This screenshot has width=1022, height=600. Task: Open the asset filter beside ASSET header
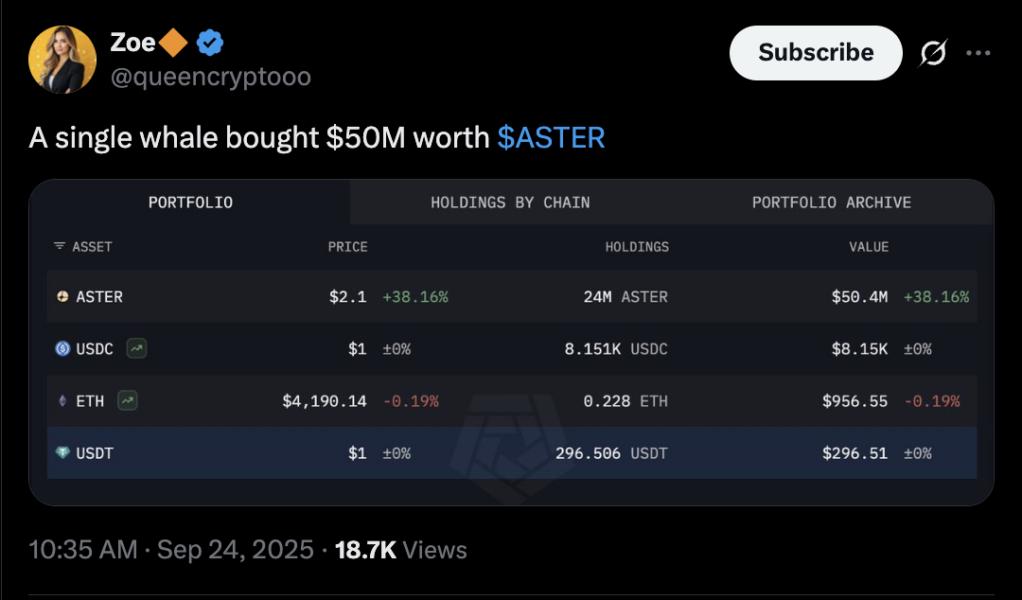59,246
